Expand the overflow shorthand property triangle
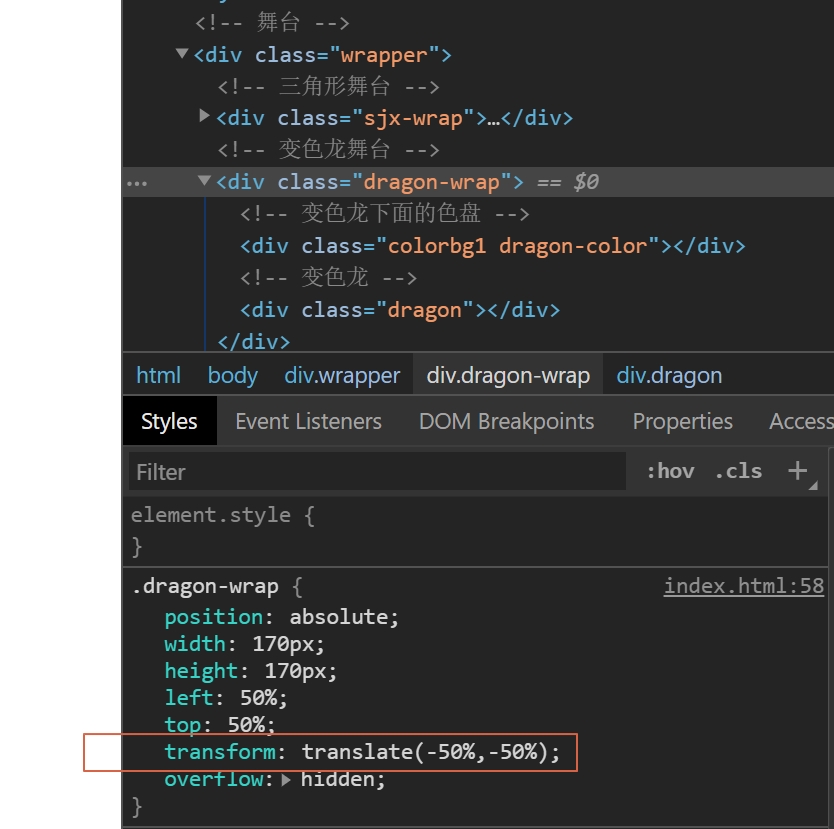 (286, 780)
